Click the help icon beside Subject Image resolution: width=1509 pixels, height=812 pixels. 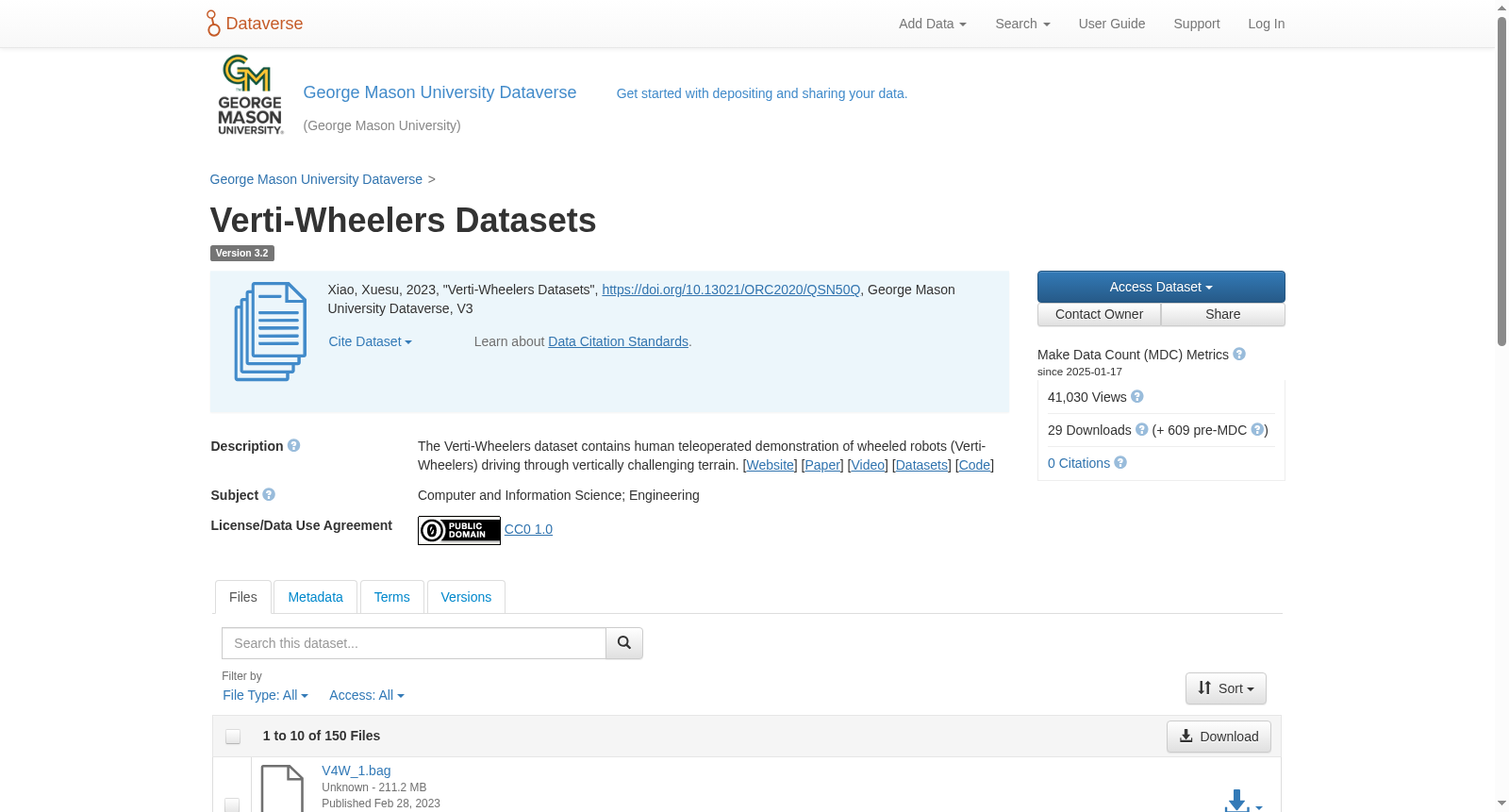[x=269, y=494]
